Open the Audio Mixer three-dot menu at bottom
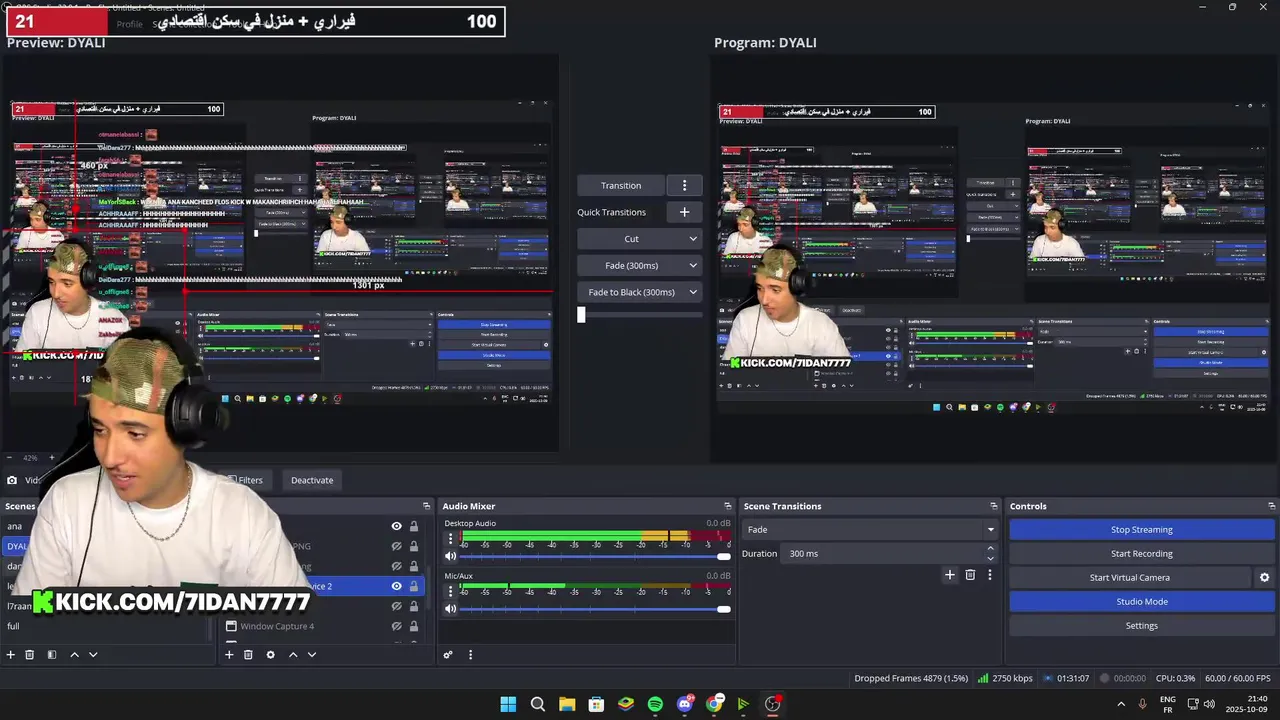This screenshot has width=1280, height=720. (x=470, y=655)
